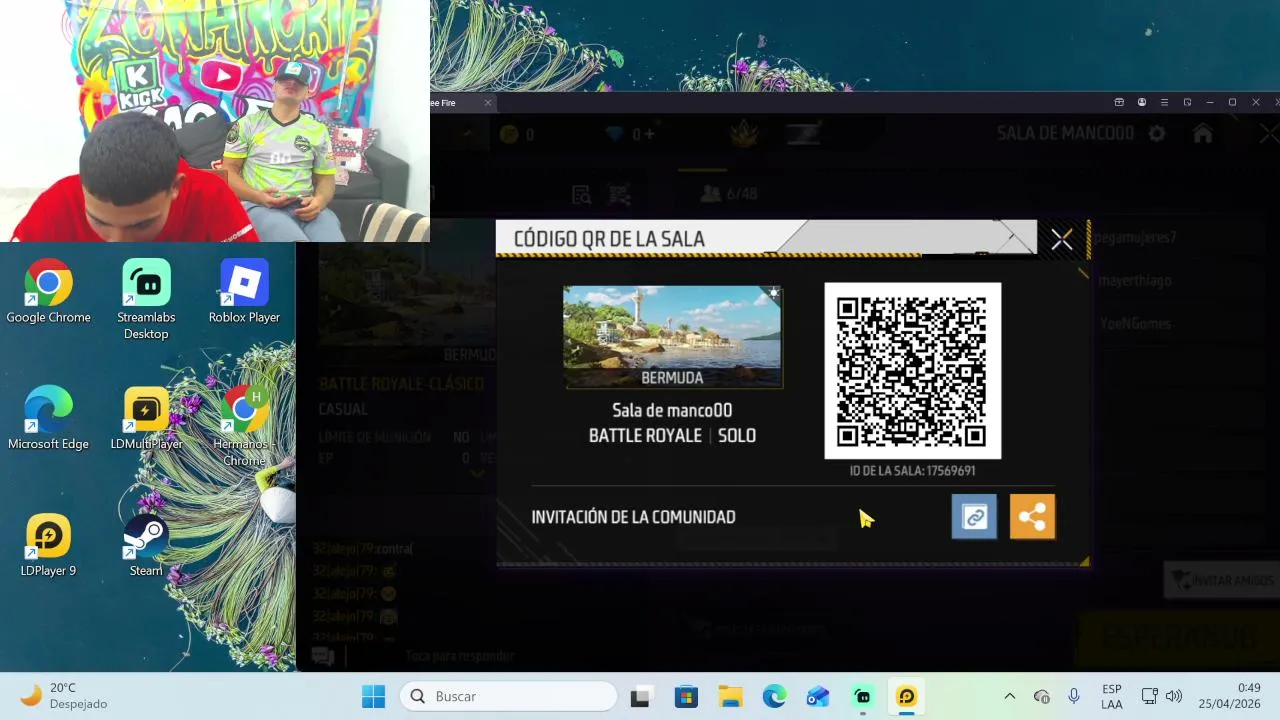Show hidden system tray icons
1280x720 pixels.
coord(1009,696)
